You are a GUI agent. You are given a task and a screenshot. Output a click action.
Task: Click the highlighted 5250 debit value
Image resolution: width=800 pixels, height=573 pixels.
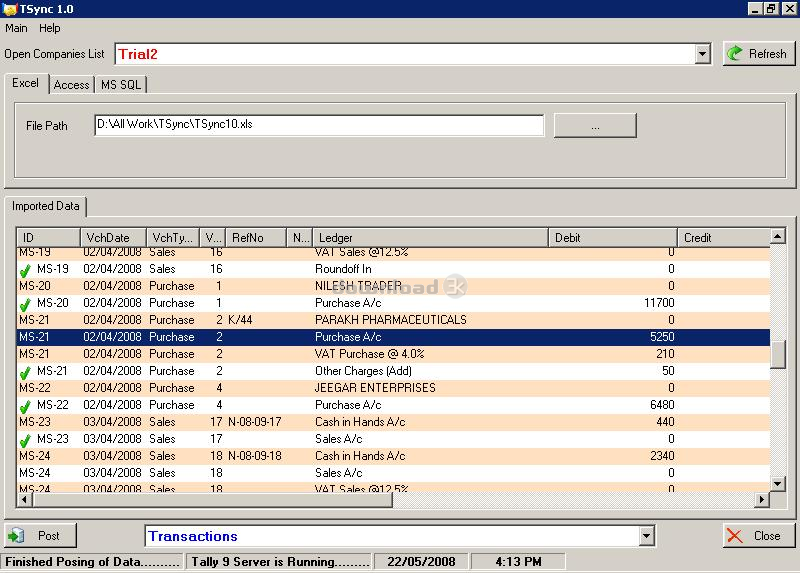coord(662,337)
